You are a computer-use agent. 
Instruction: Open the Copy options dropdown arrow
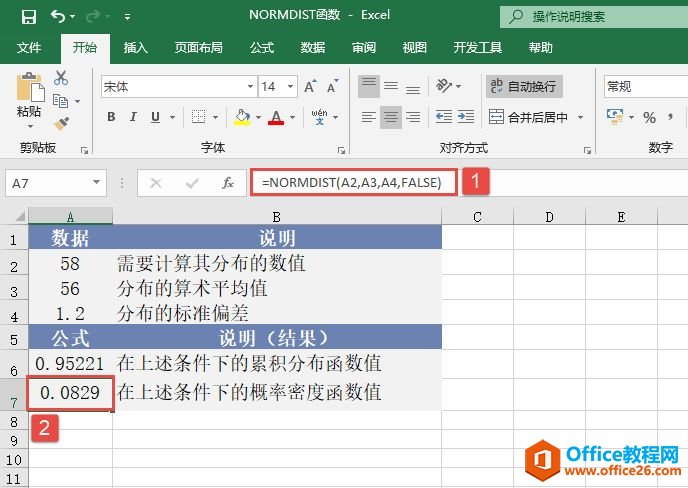78,101
